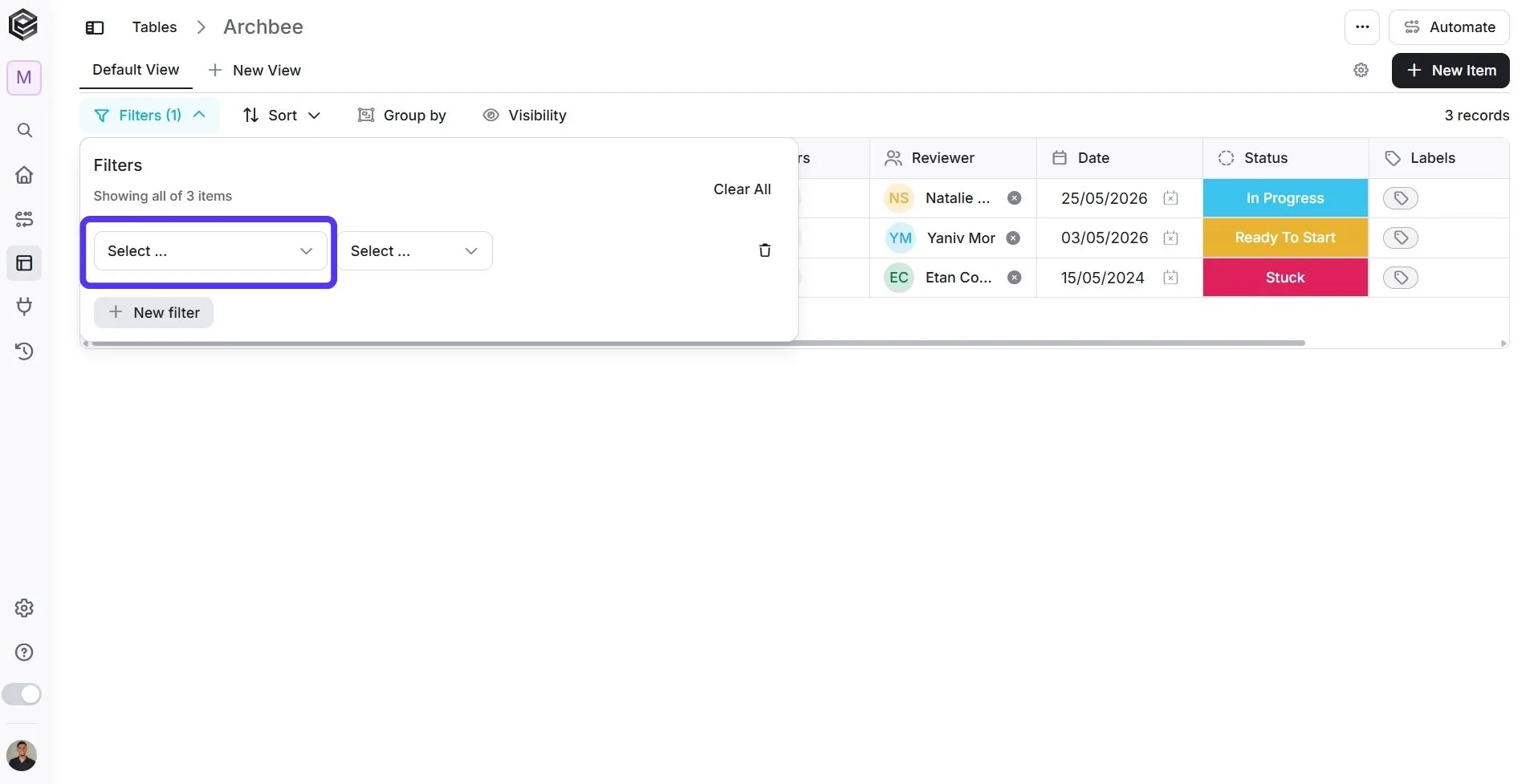Open the history clock icon
Screen dimensions: 1534x784
25,351
